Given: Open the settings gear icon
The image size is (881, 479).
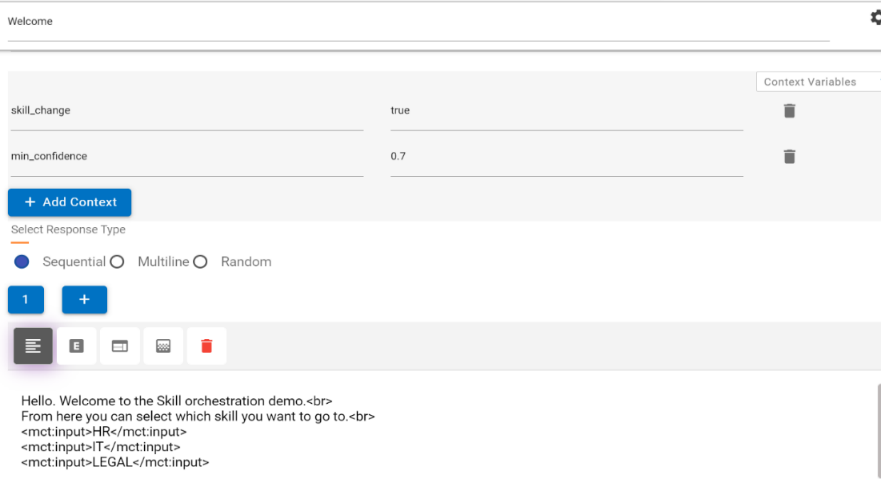Looking at the screenshot, I should [x=875, y=18].
